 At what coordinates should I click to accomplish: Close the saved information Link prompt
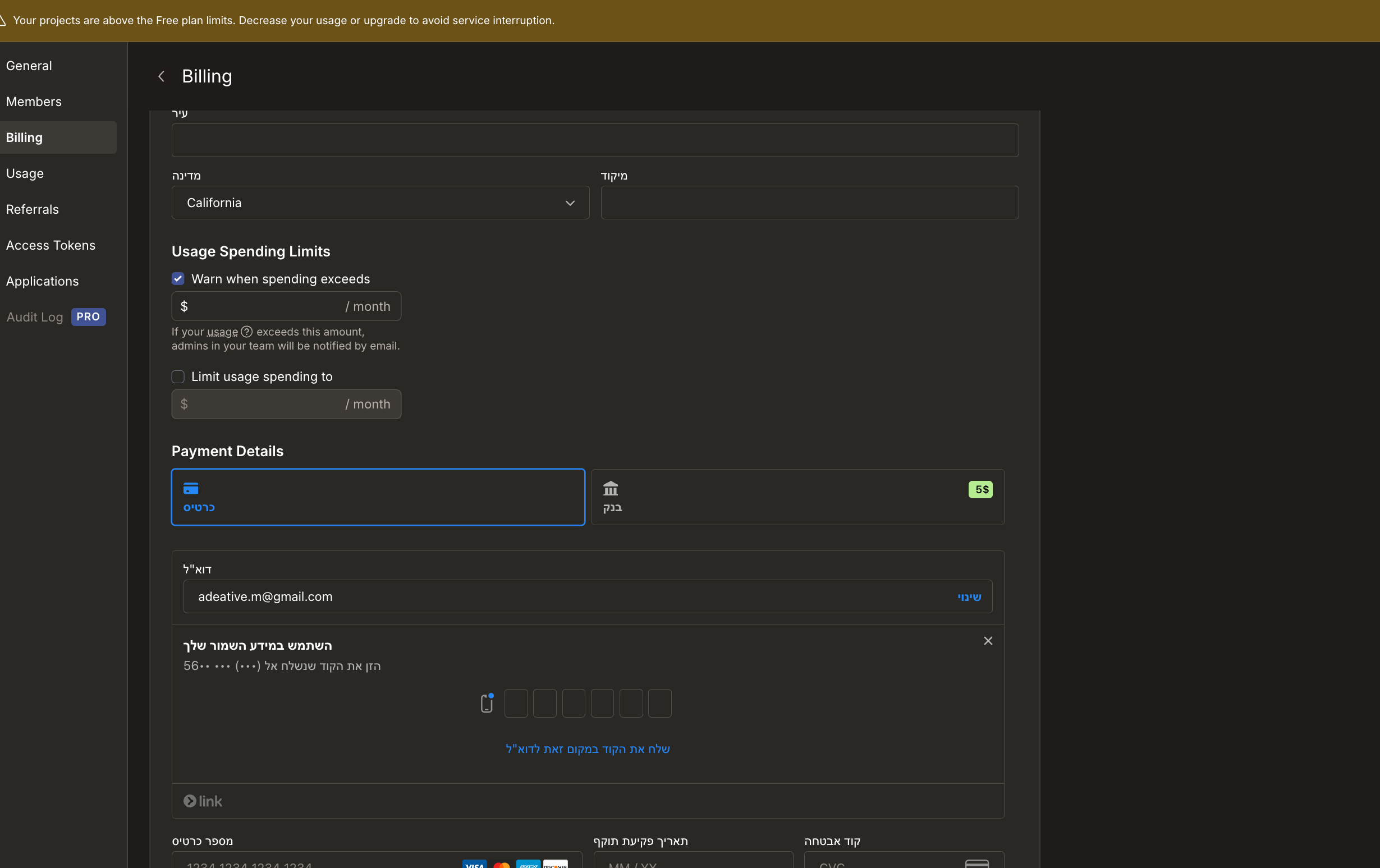pyautogui.click(x=987, y=641)
